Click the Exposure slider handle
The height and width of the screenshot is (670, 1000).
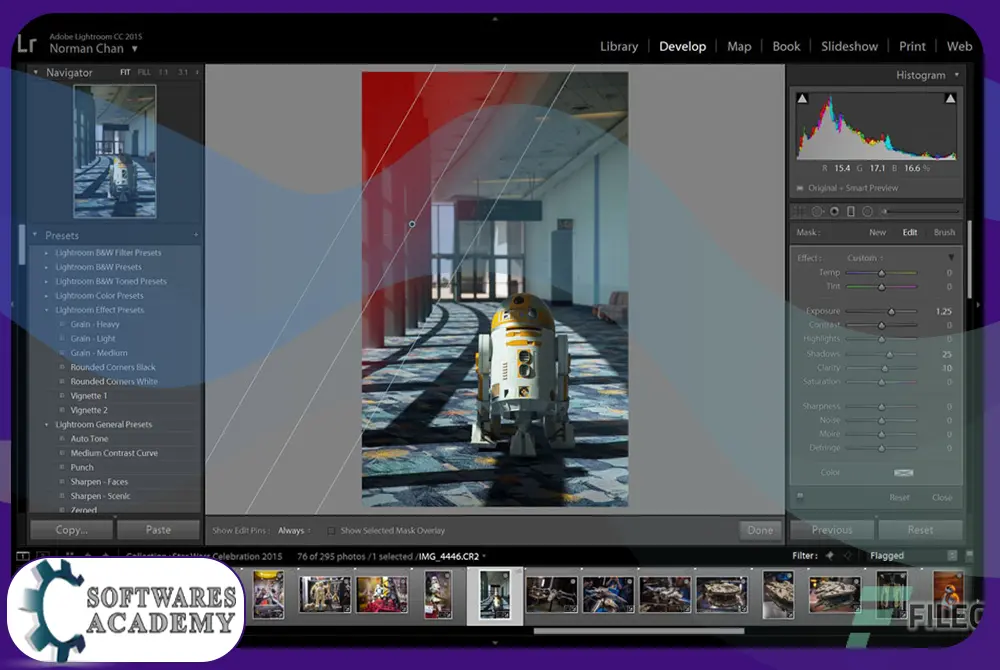point(892,312)
